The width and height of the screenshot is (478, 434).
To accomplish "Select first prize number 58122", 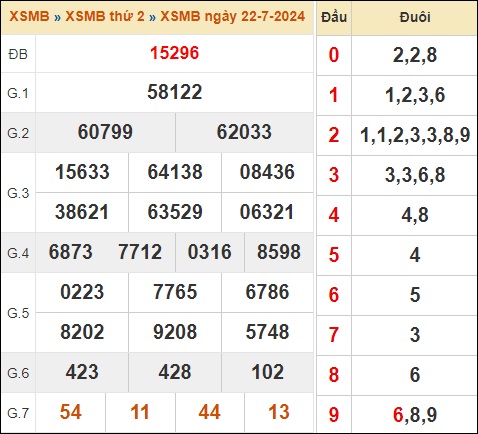I will click(x=174, y=92).
